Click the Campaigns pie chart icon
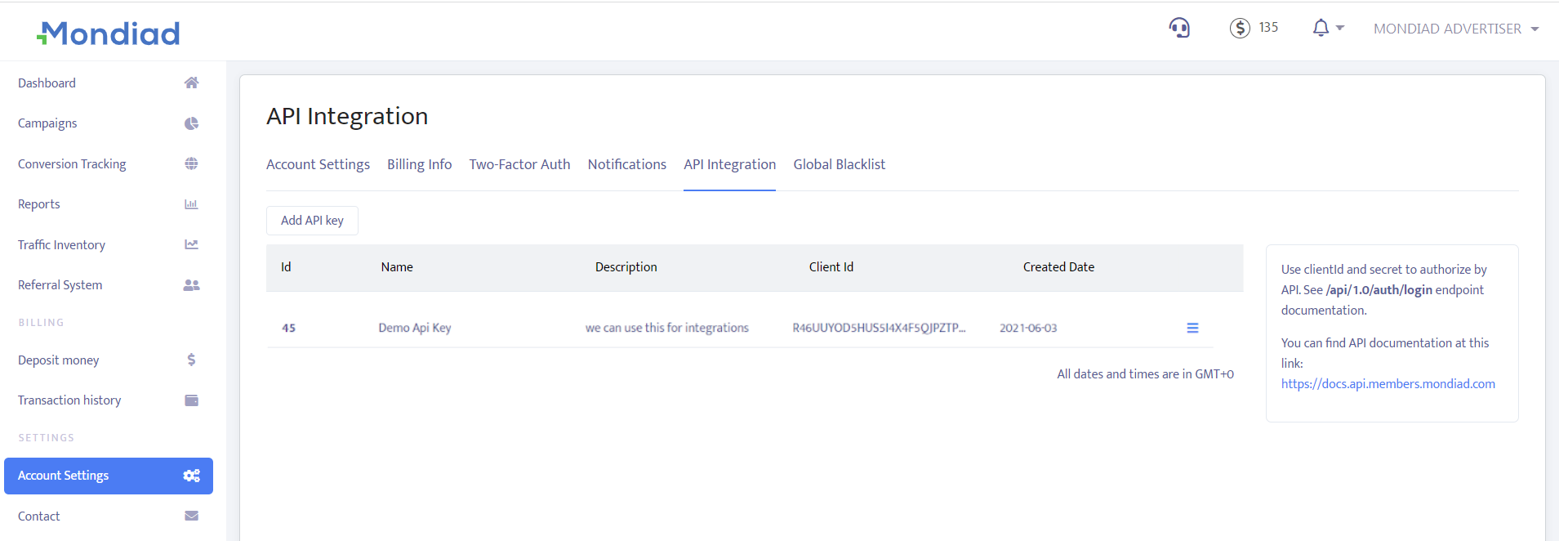1568x541 pixels. [x=191, y=123]
